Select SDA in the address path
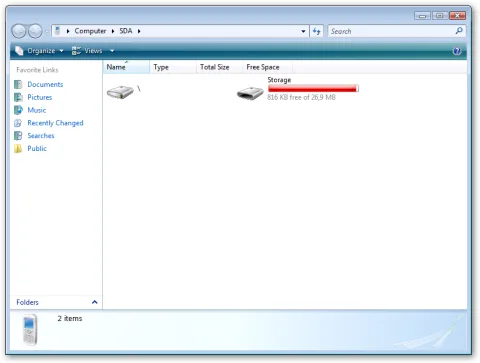The image size is (480, 363). coord(126,31)
